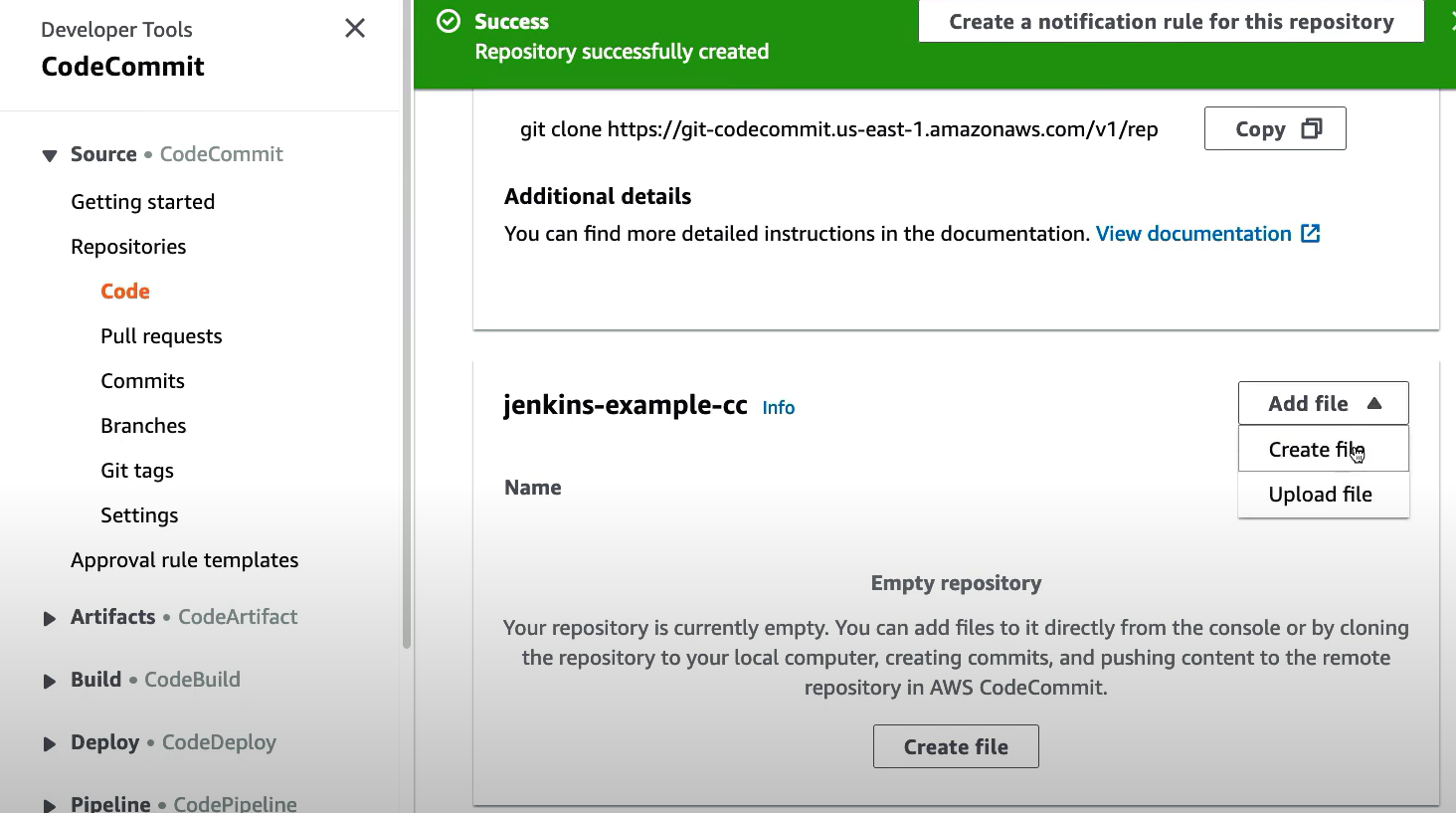Expand the Artifacts CodeArtifact section
Screen dimensions: 1456x813
coord(49,619)
